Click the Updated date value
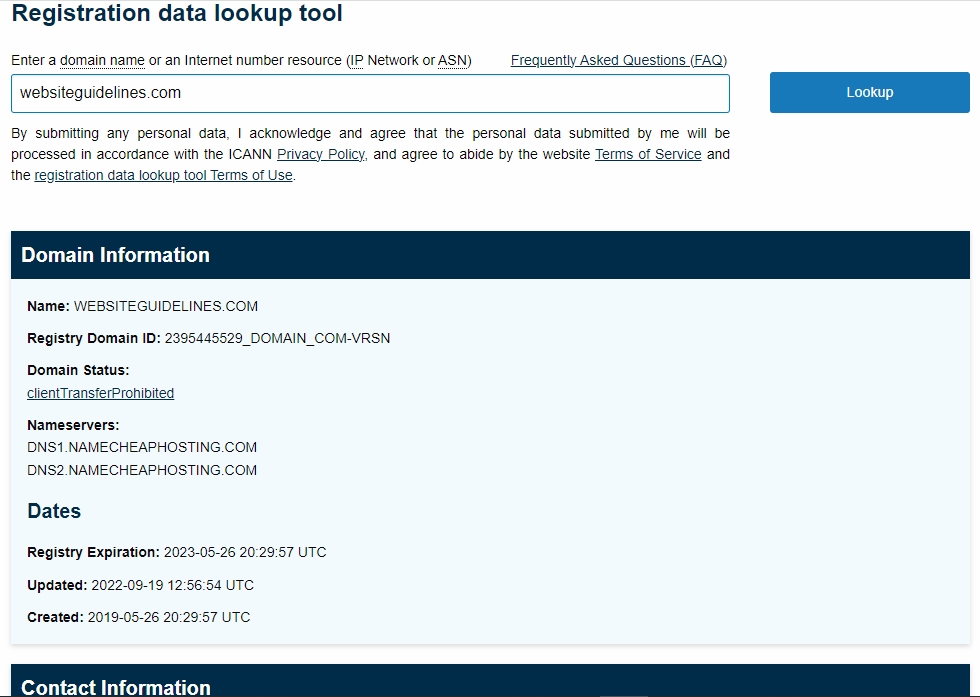Image resolution: width=980 pixels, height=697 pixels. (x=172, y=585)
